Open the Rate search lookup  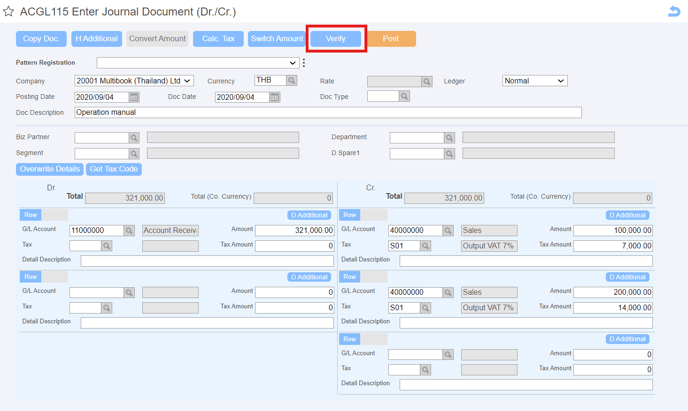click(426, 81)
